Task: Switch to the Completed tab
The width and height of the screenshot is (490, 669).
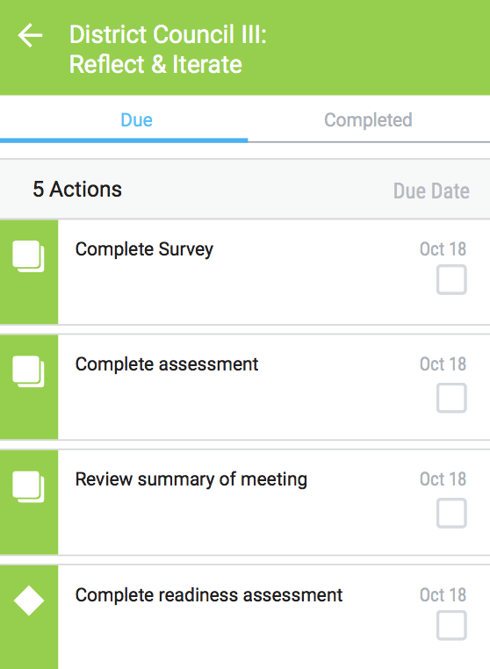Action: (x=368, y=120)
